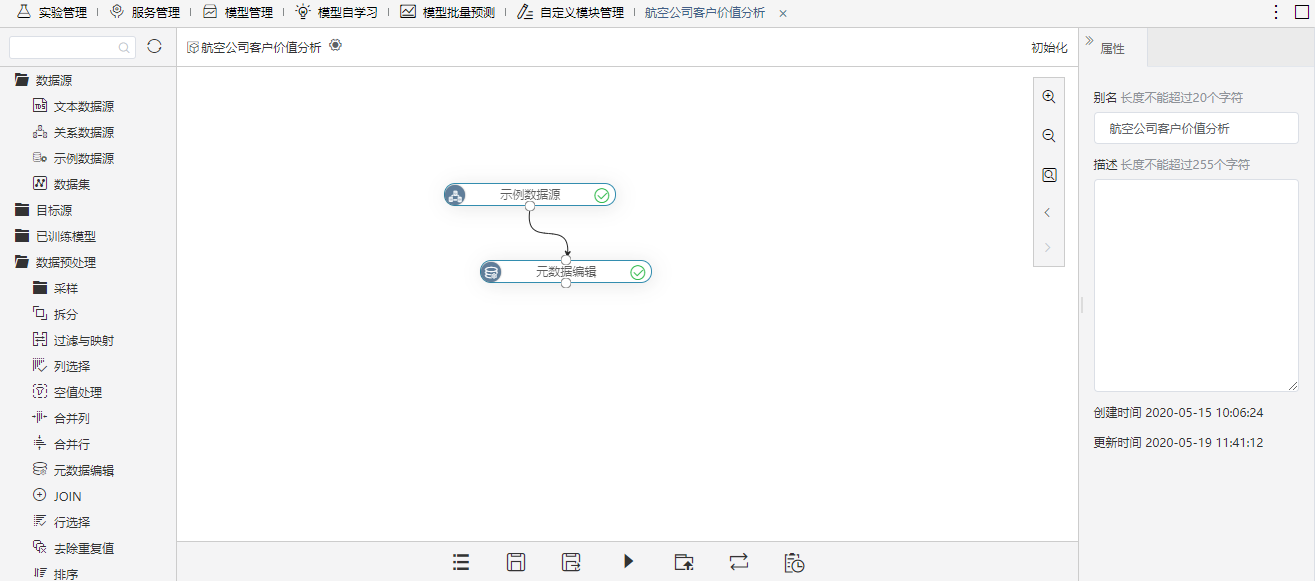The image size is (1315, 581).
Task: Switch to the 航空公司客户价值分析 tab
Action: pyautogui.click(x=705, y=13)
